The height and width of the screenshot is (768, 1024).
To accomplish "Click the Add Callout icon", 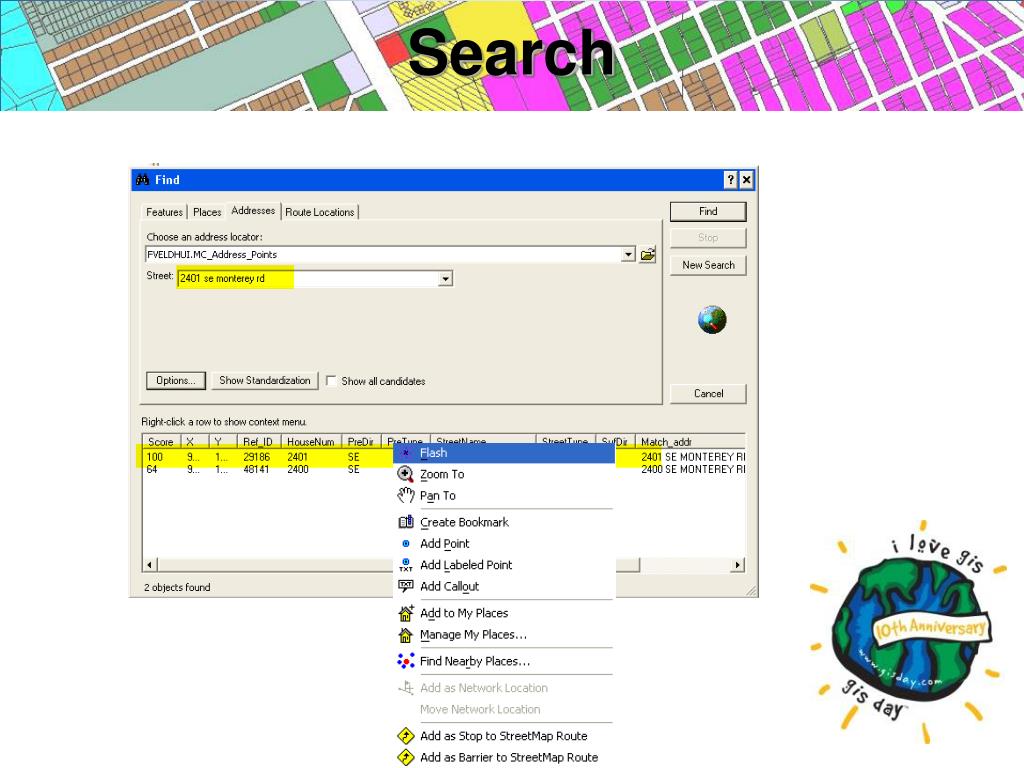I will click(x=405, y=587).
